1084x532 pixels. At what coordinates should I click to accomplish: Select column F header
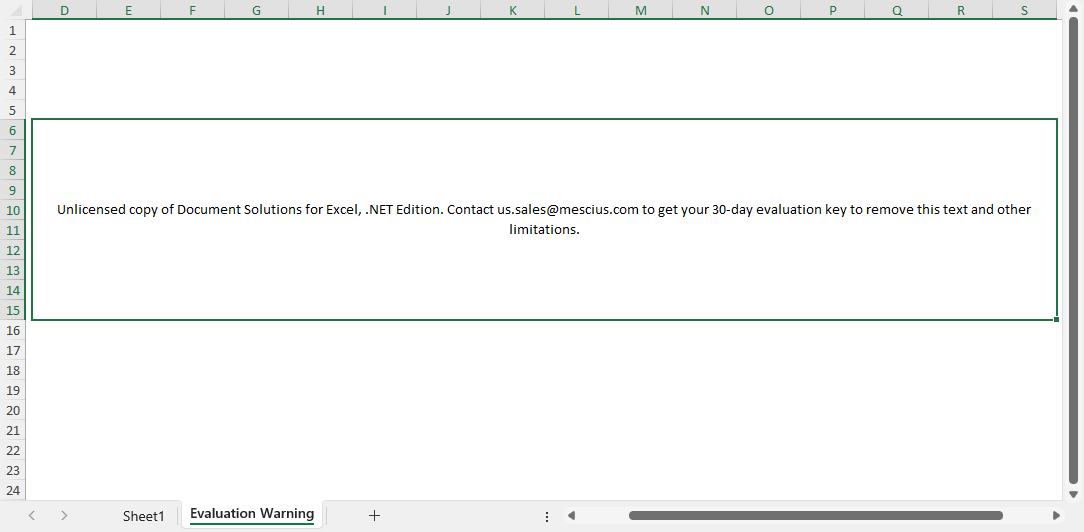(x=192, y=10)
